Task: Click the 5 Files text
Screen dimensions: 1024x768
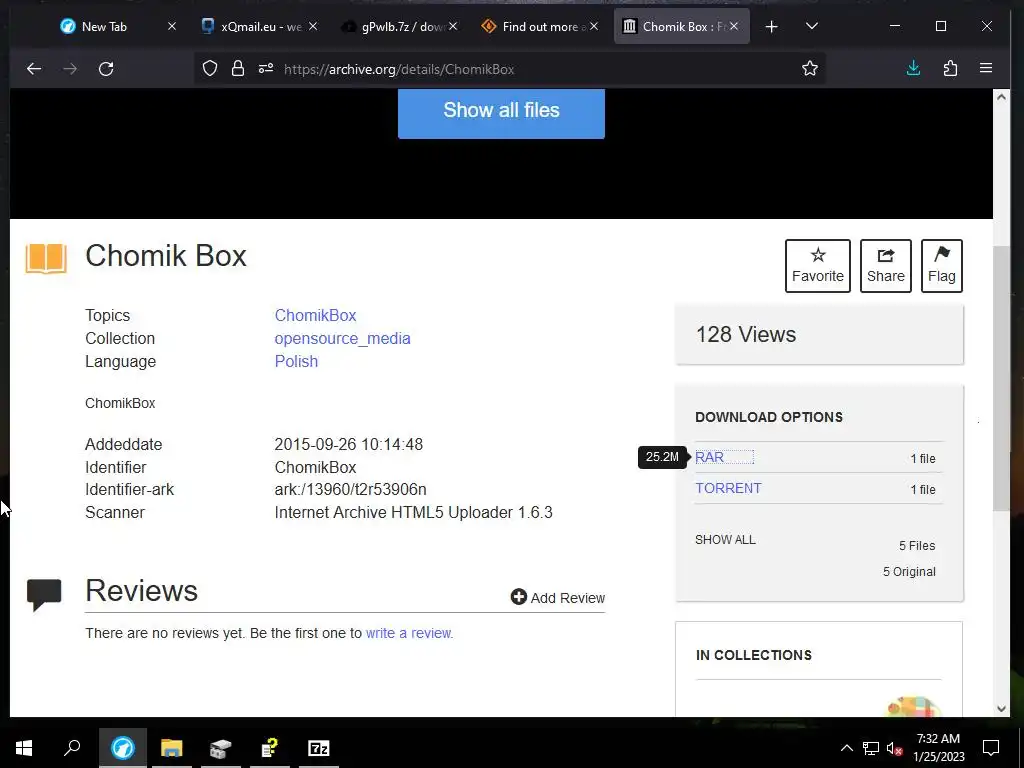Action: click(917, 545)
